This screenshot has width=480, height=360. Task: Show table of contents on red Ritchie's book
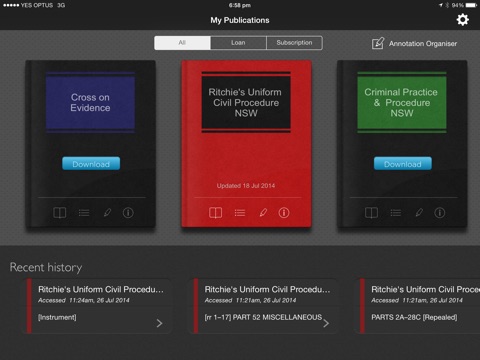click(240, 213)
